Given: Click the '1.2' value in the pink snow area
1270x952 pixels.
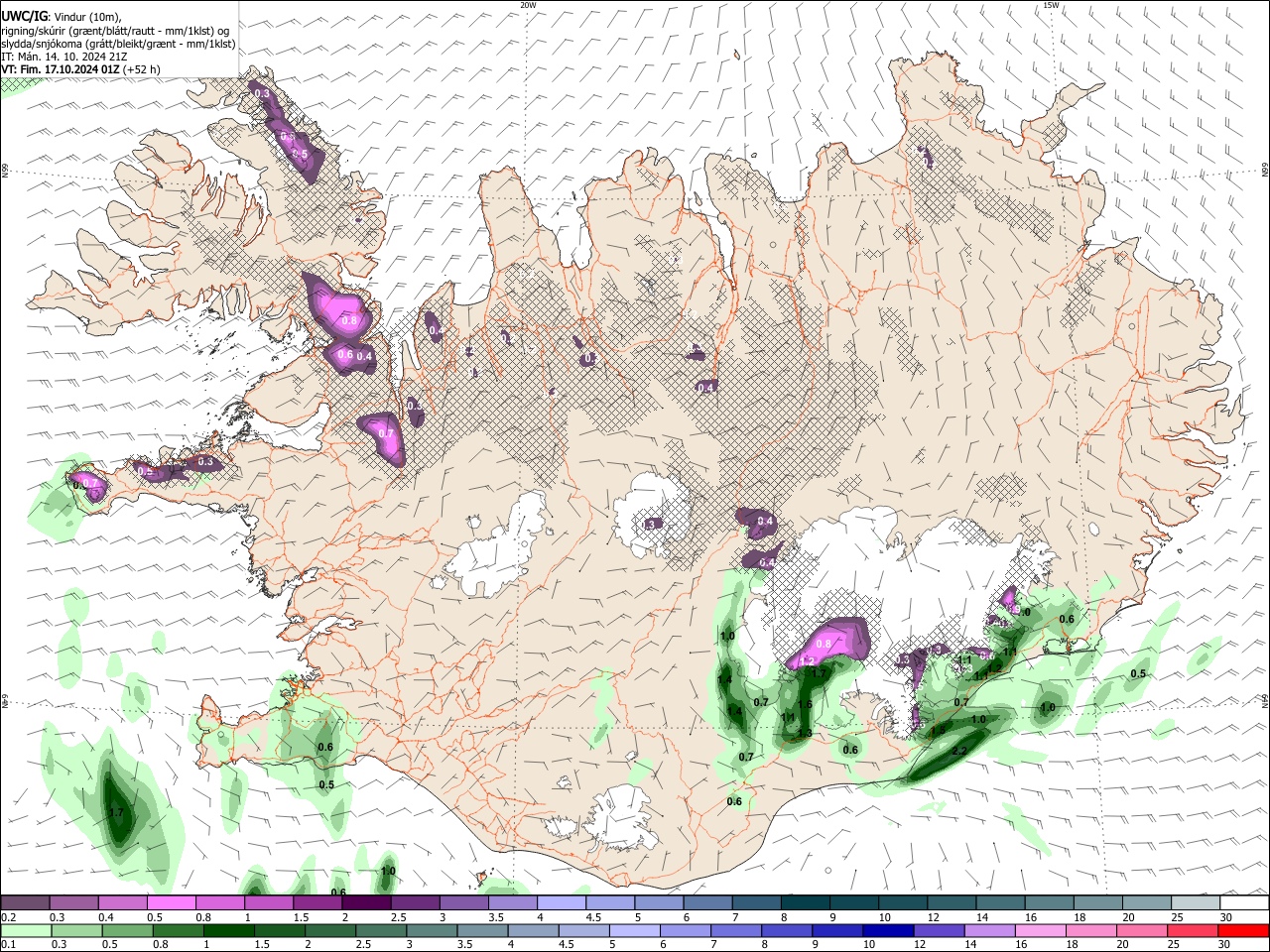Looking at the screenshot, I should pyautogui.click(x=807, y=661).
